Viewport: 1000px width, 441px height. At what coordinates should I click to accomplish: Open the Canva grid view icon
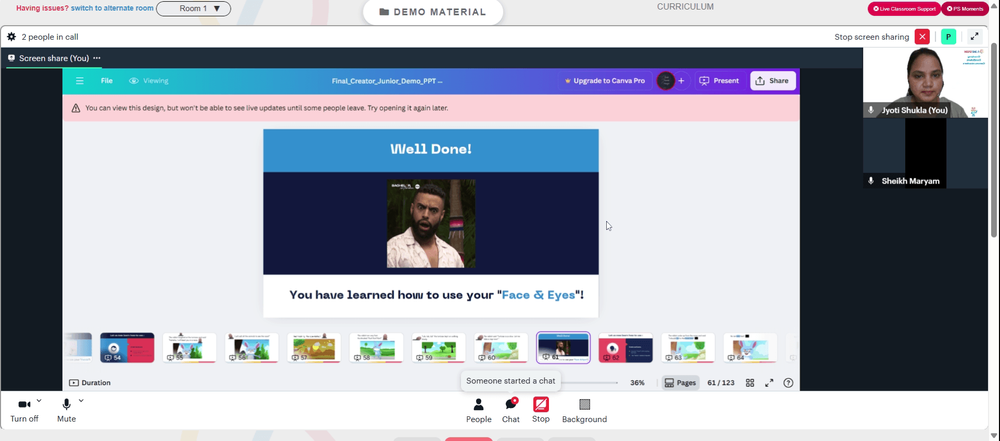click(750, 383)
